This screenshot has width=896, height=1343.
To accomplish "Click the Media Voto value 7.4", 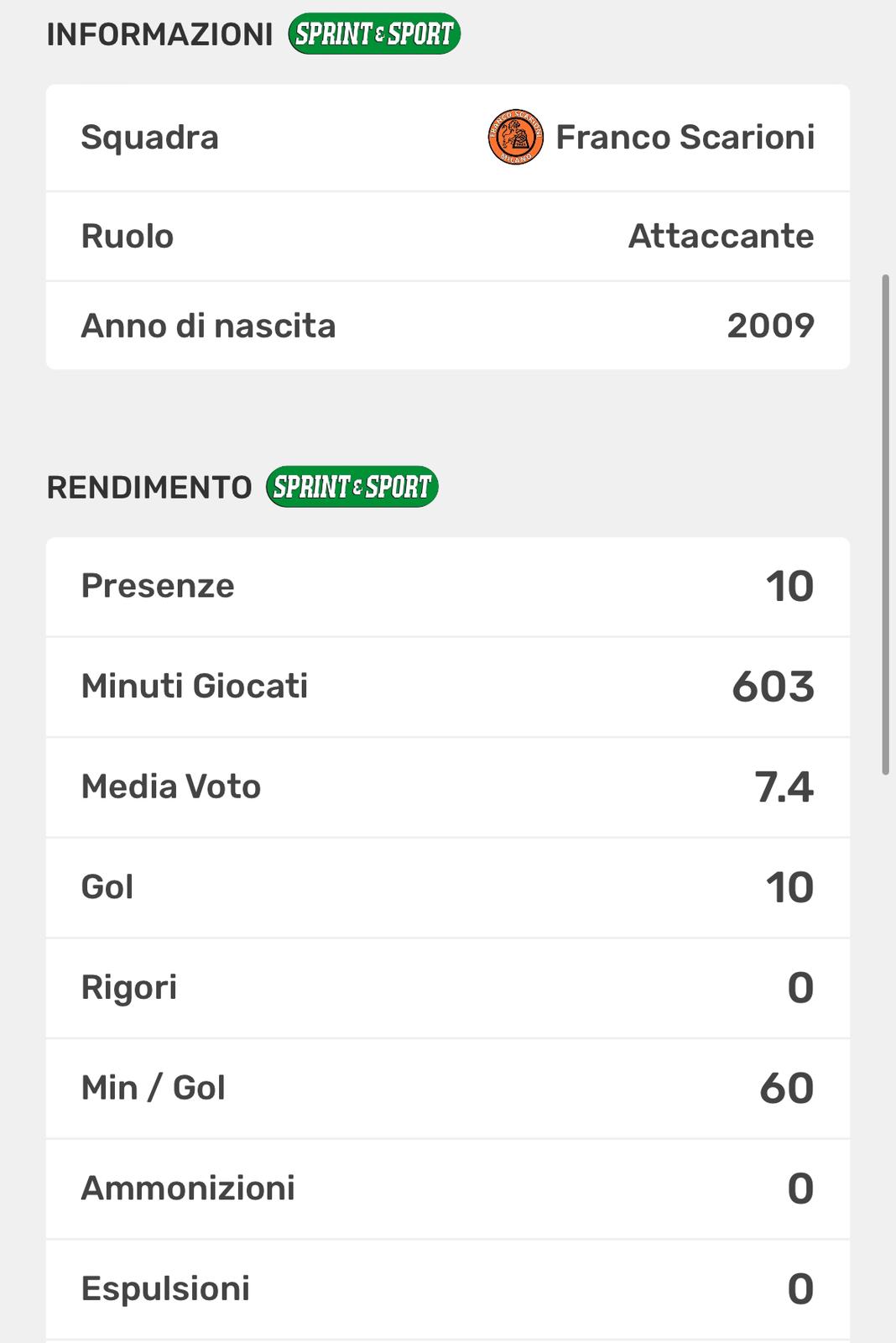I will pos(784,787).
